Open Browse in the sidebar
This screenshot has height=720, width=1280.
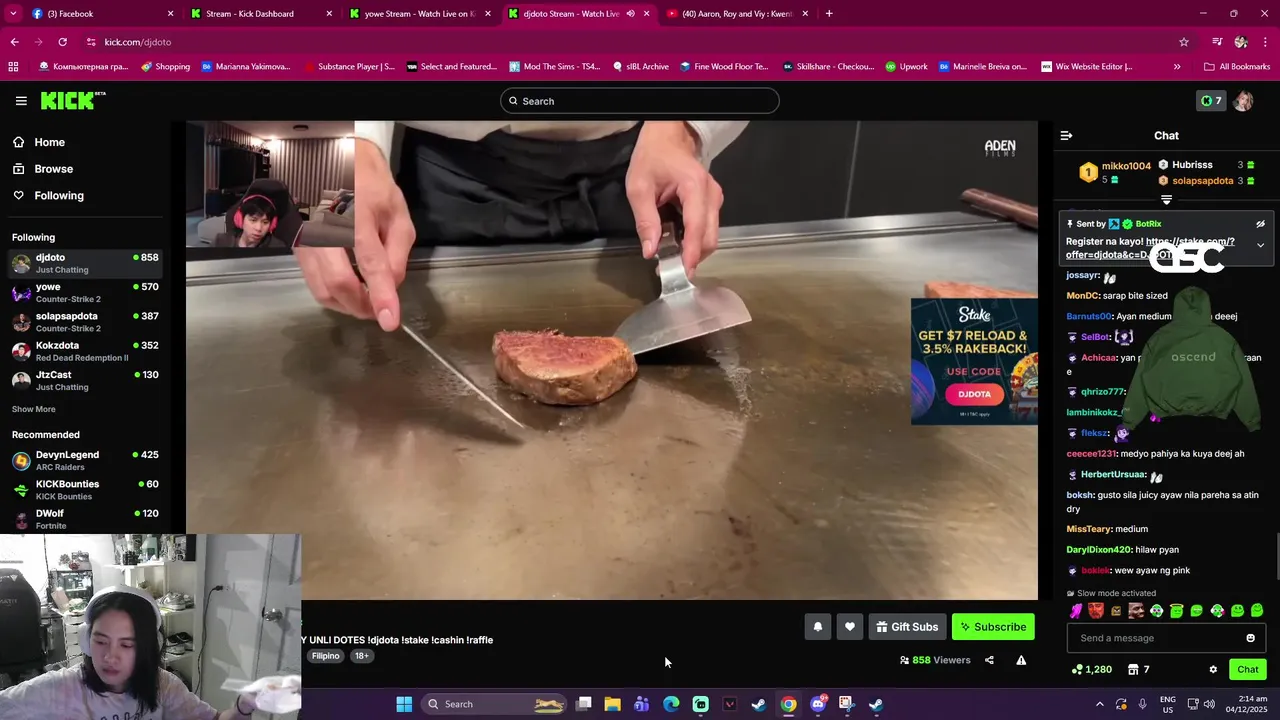(53, 169)
